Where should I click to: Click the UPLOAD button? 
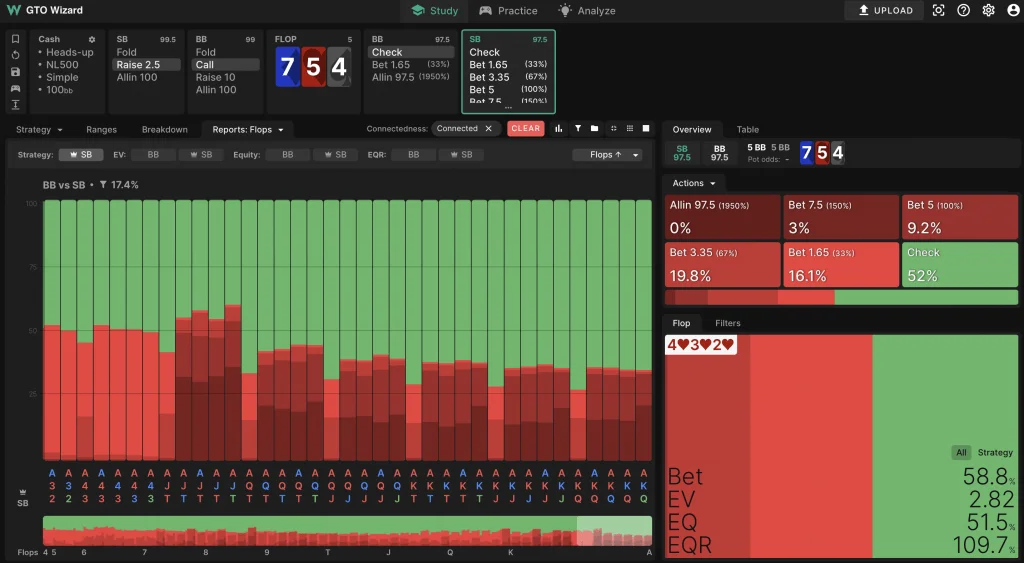point(884,11)
